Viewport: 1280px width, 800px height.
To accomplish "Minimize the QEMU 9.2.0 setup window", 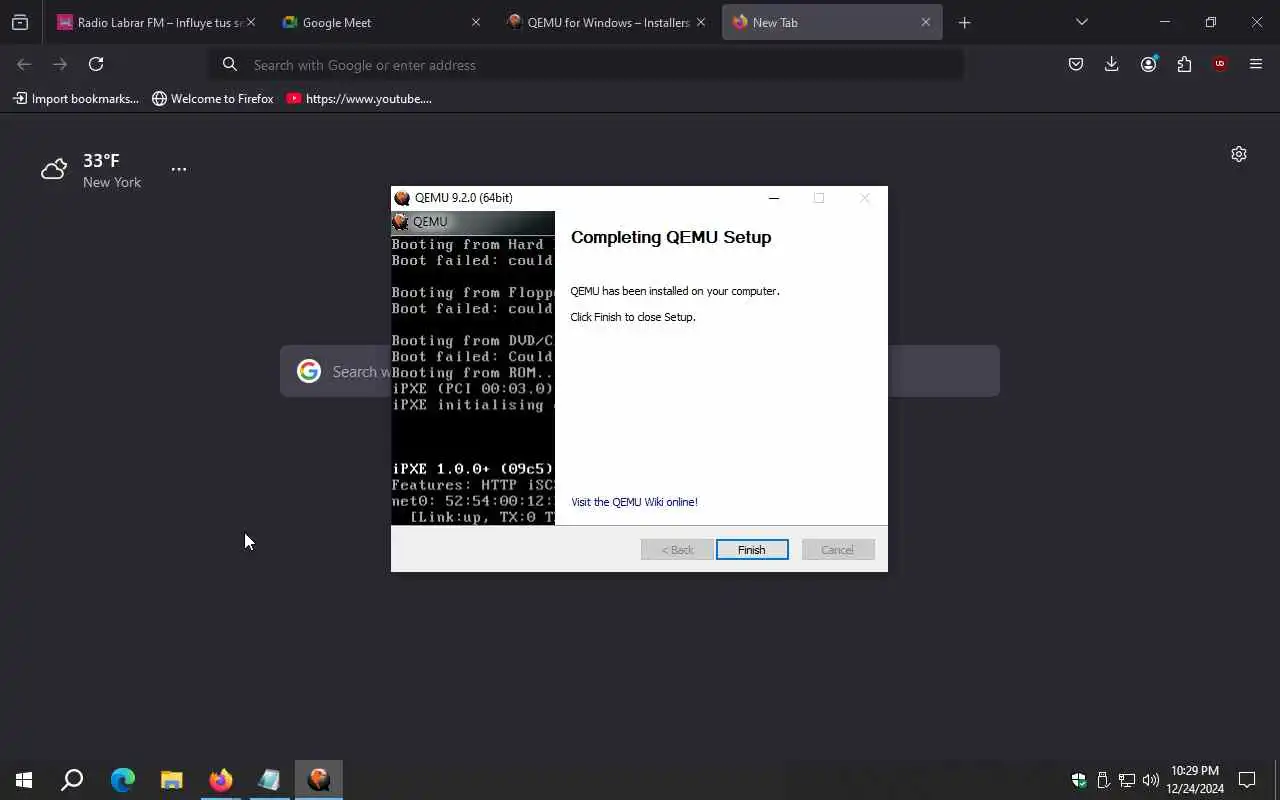I will point(773,198).
